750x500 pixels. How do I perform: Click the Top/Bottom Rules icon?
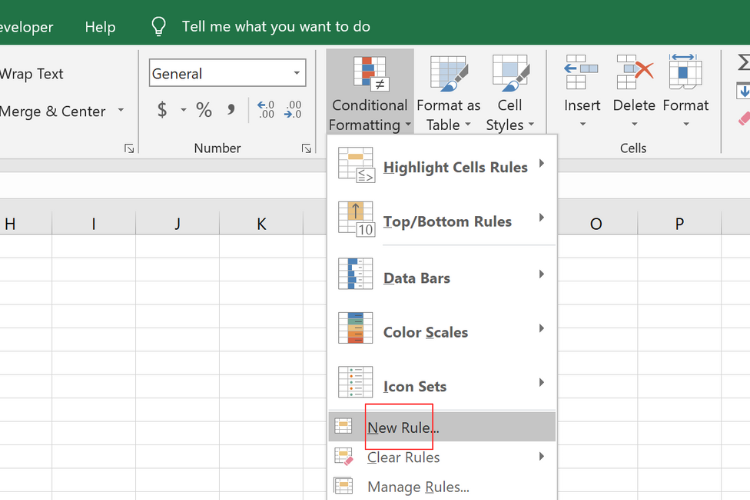[356, 219]
